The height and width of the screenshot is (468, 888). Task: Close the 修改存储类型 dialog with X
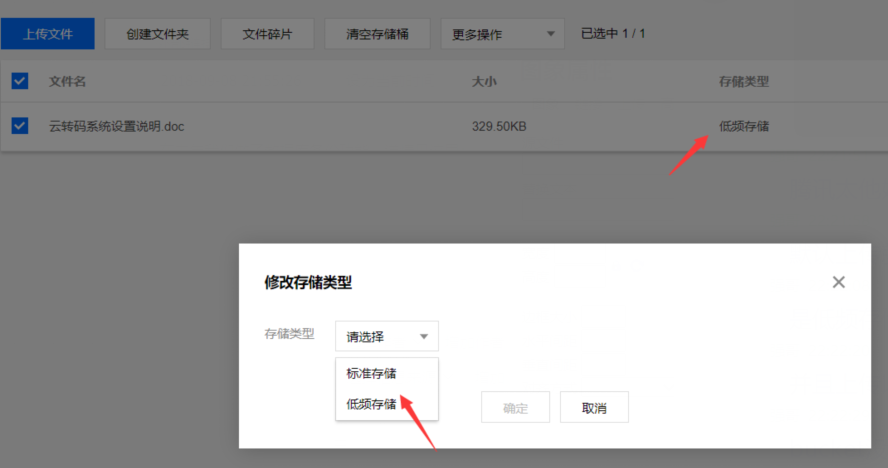(x=838, y=282)
